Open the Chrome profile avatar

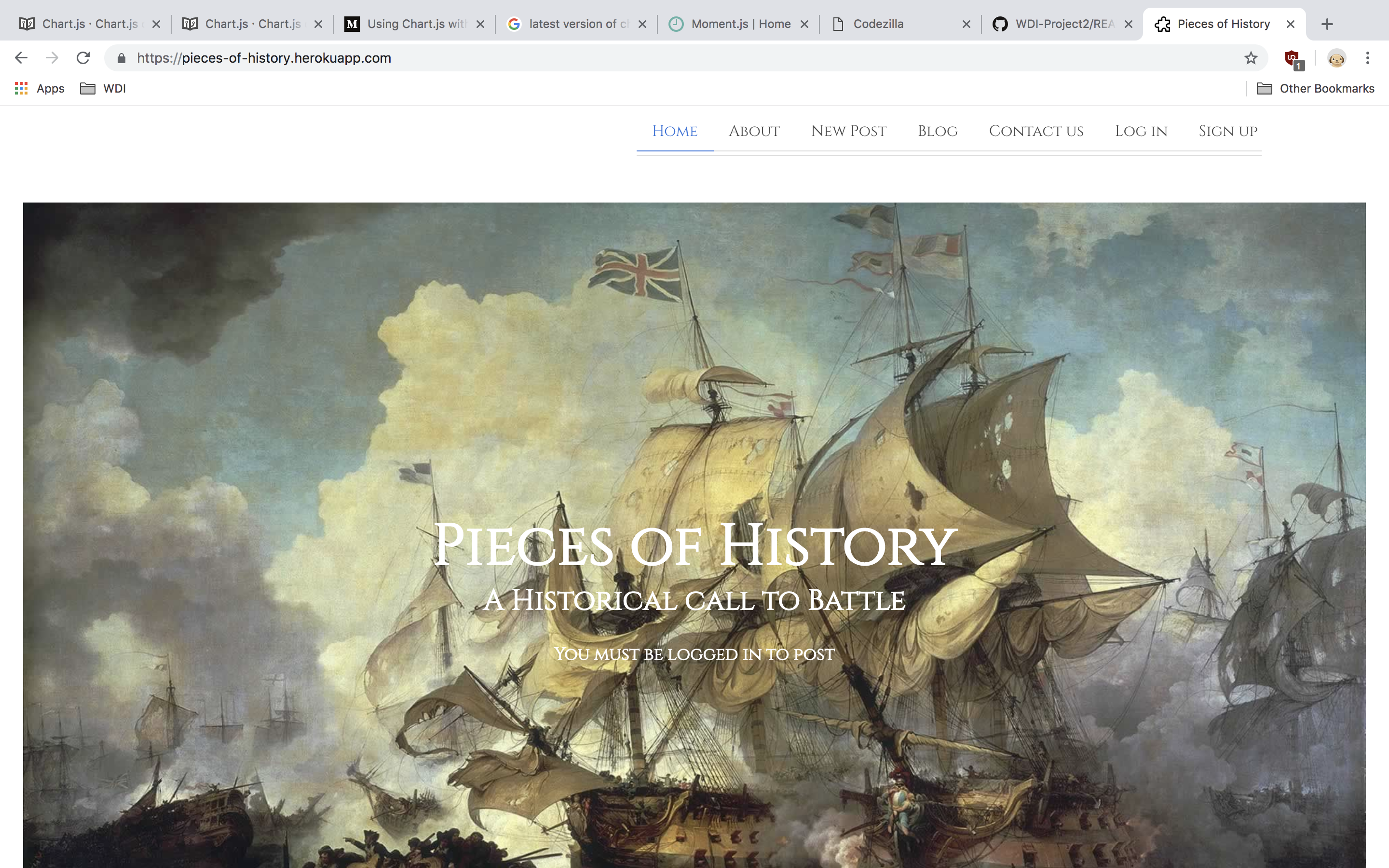[1336, 58]
